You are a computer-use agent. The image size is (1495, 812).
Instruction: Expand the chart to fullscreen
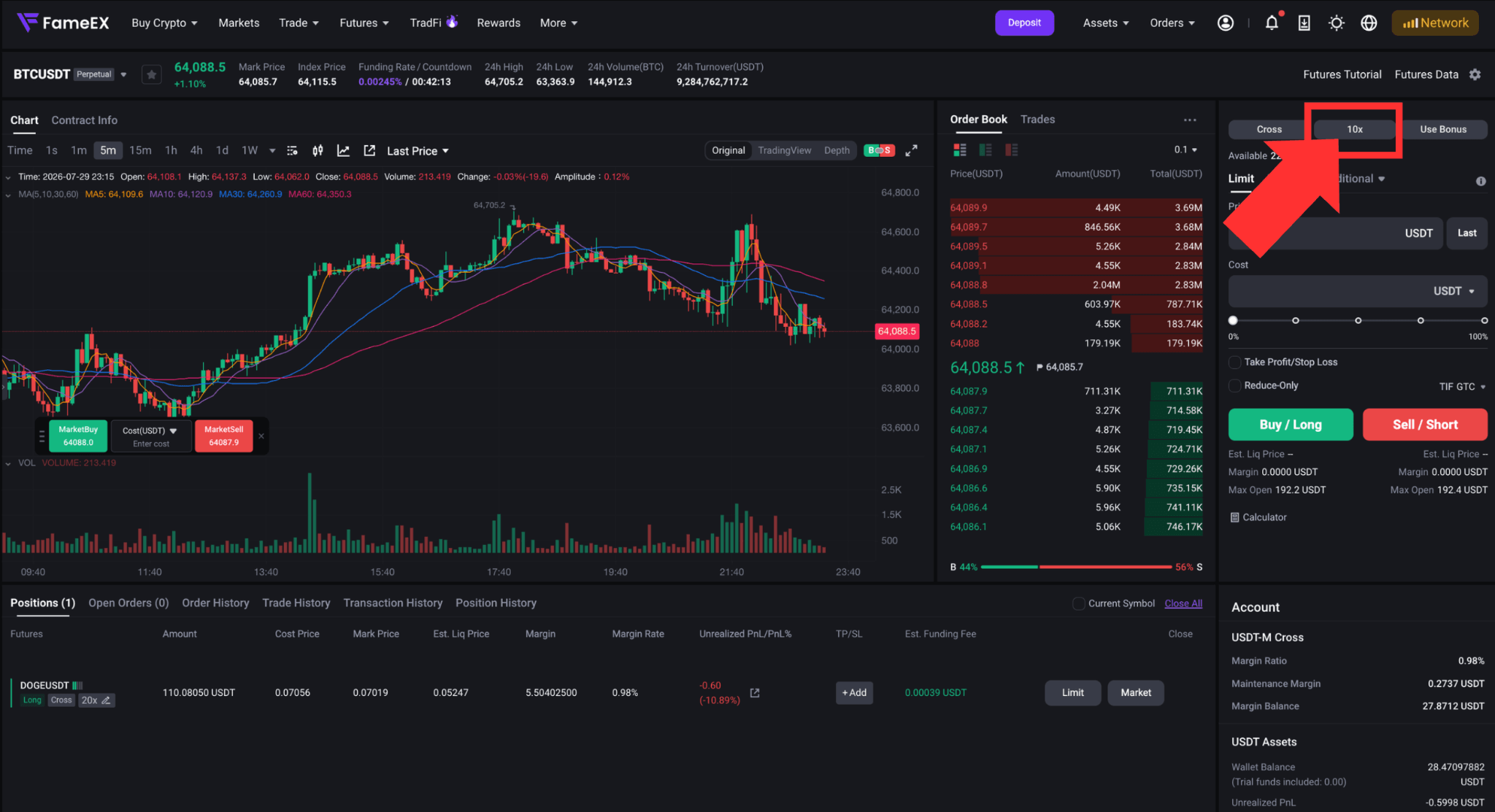point(911,150)
